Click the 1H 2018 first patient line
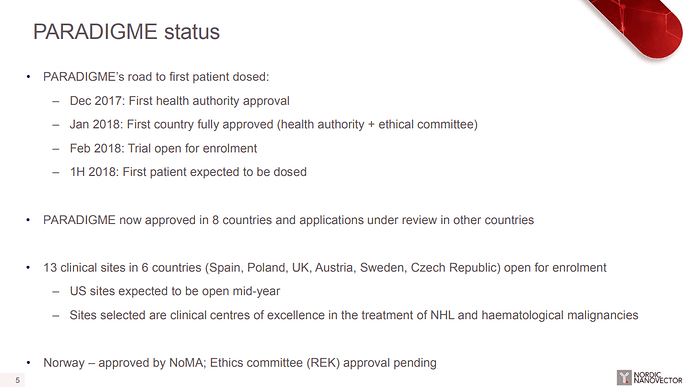Viewport: 690px width, 392px height. tap(188, 172)
